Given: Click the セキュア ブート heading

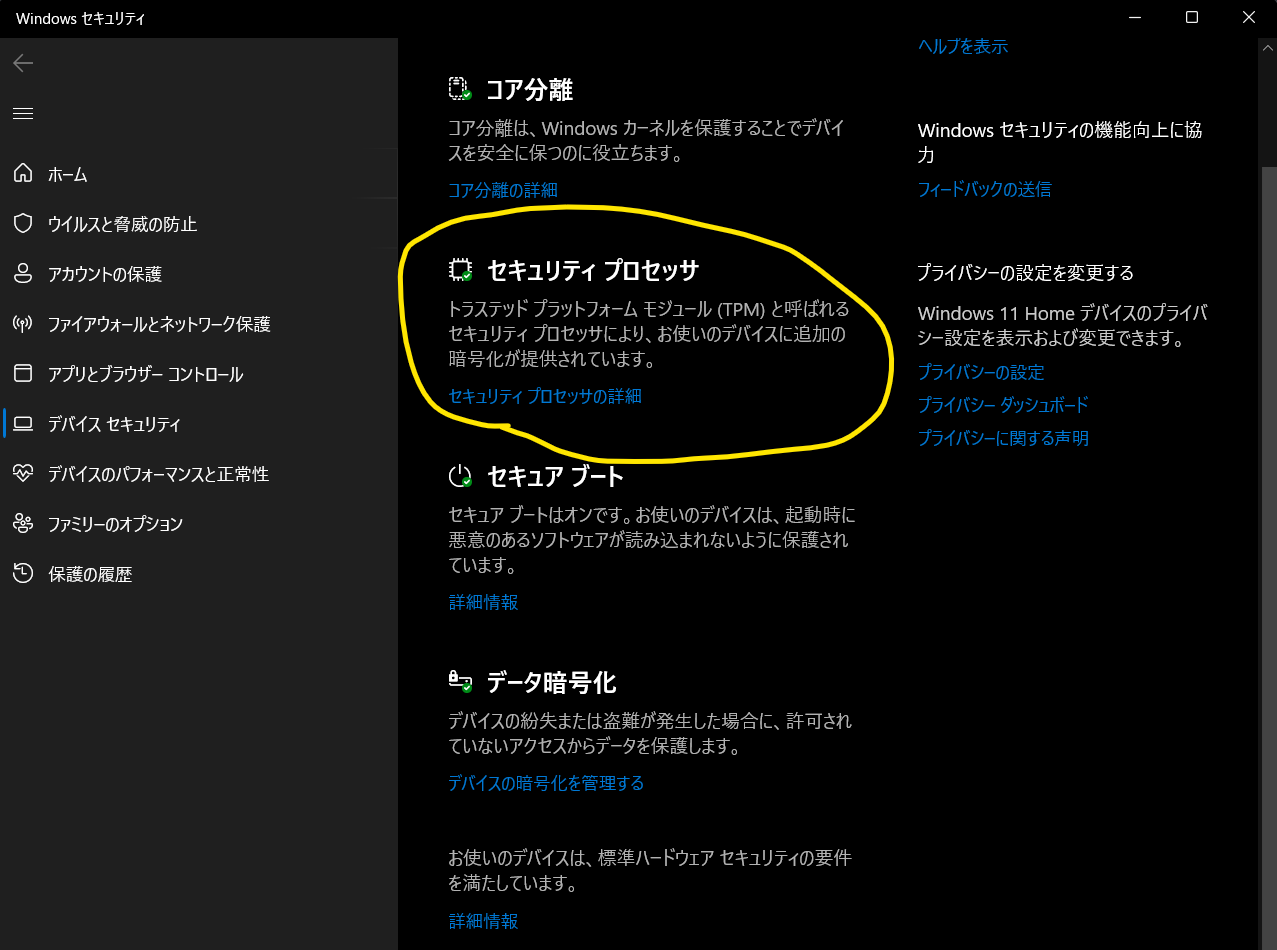Looking at the screenshot, I should click(555, 476).
